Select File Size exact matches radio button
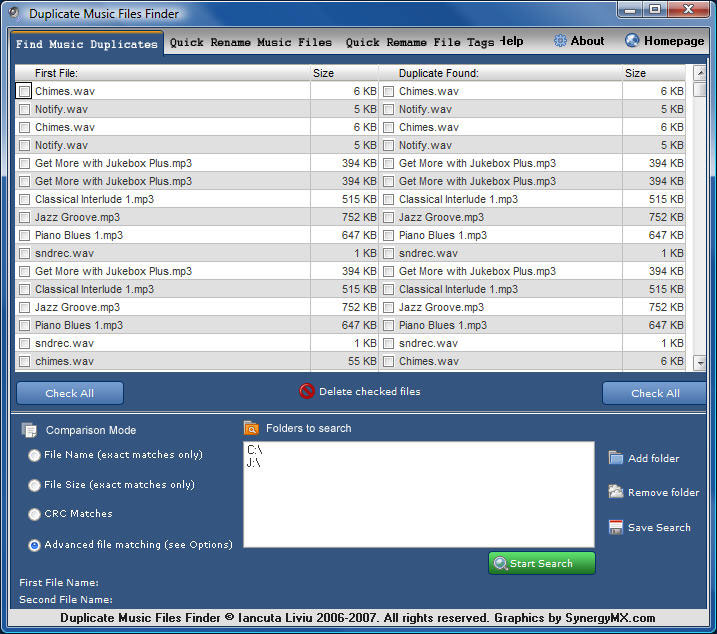Screen dimensions: 717x634 point(34,485)
